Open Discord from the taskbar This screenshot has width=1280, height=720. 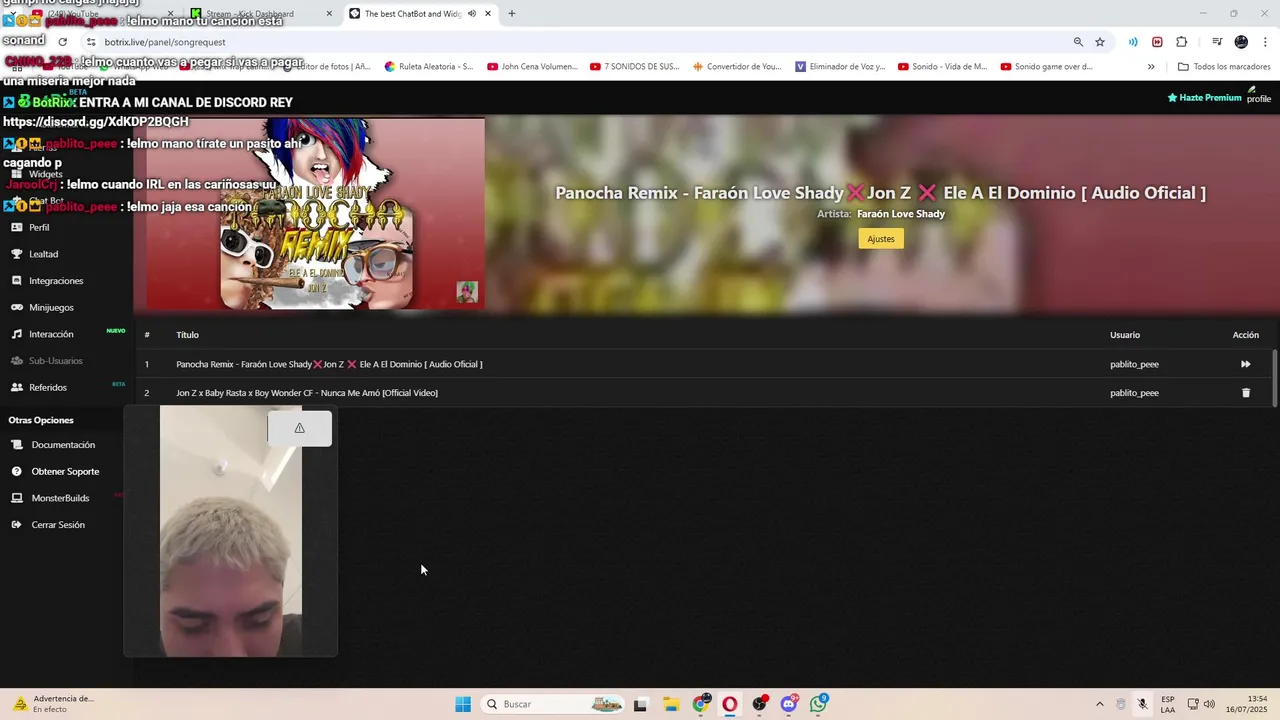click(789, 704)
